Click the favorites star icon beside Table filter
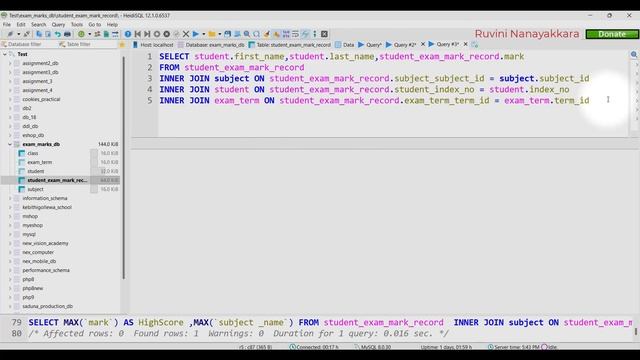640x360 pixels. point(122,44)
